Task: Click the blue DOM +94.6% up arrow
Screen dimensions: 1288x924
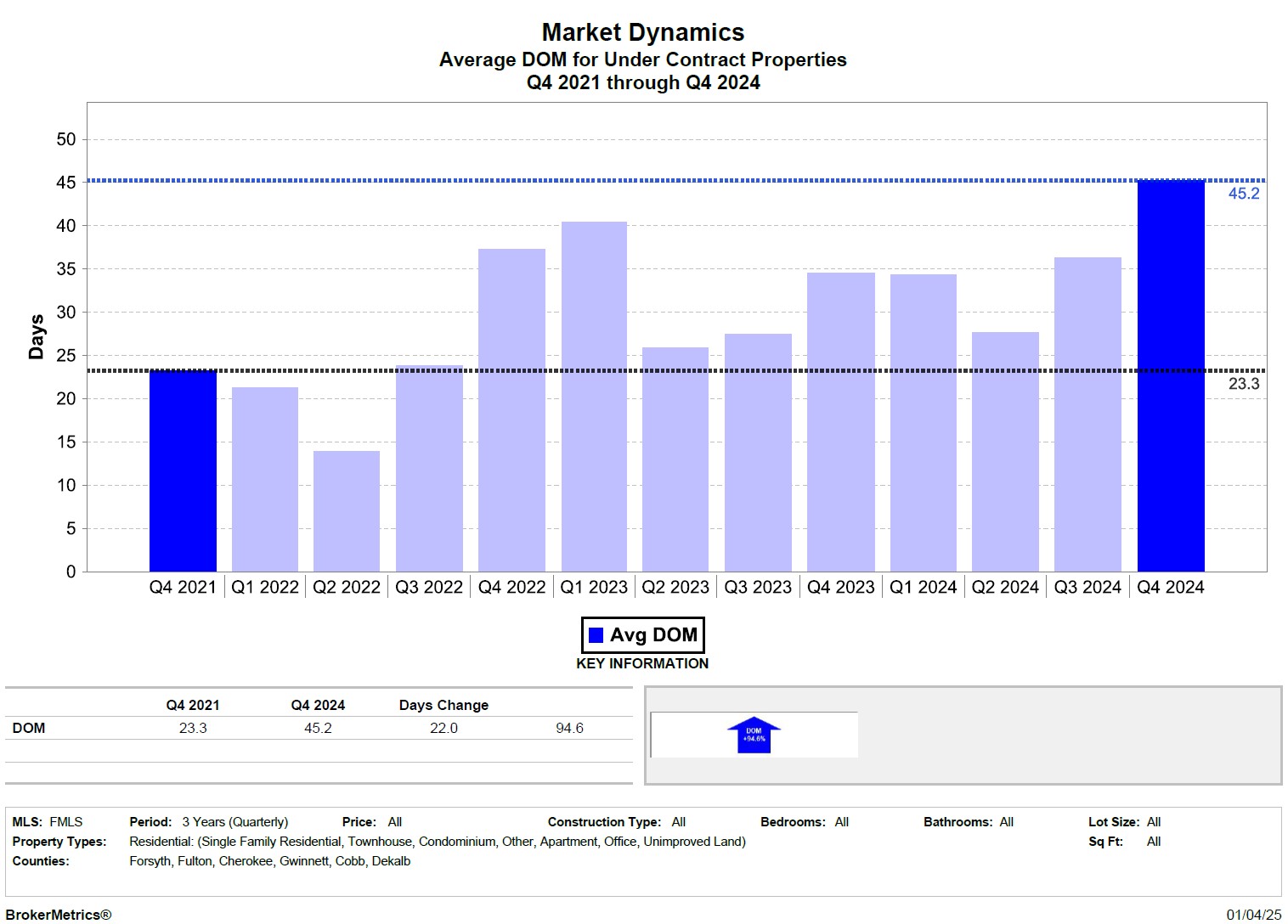Action: [x=754, y=735]
